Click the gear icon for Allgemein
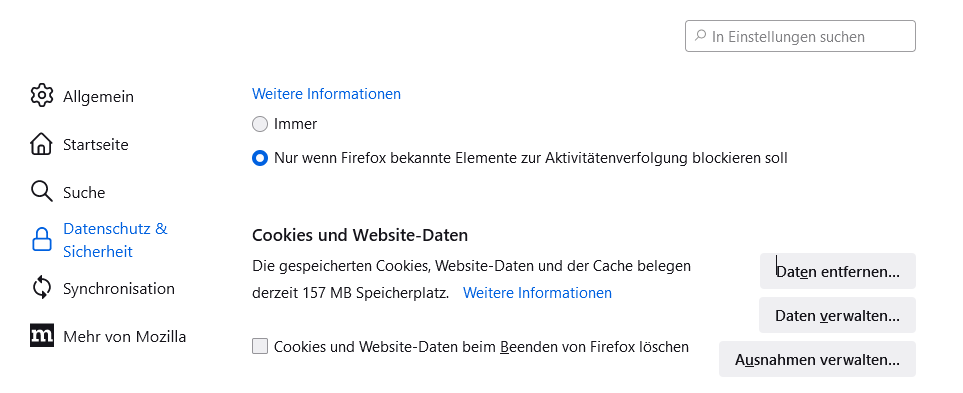 (x=42, y=96)
